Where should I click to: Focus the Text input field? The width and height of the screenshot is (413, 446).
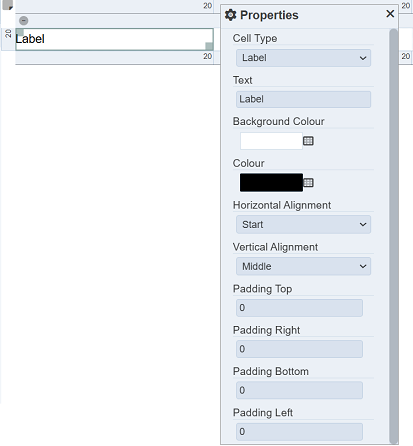pyautogui.click(x=303, y=99)
